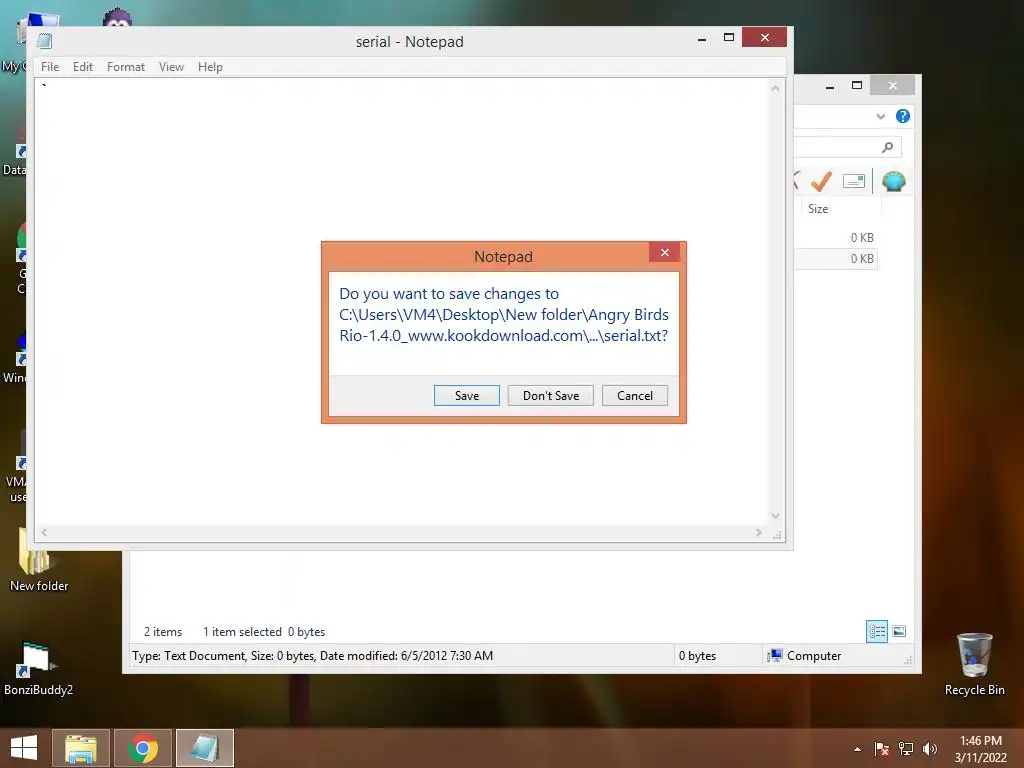
Task: Open the Edit menu in Notepad
Action: (82, 67)
